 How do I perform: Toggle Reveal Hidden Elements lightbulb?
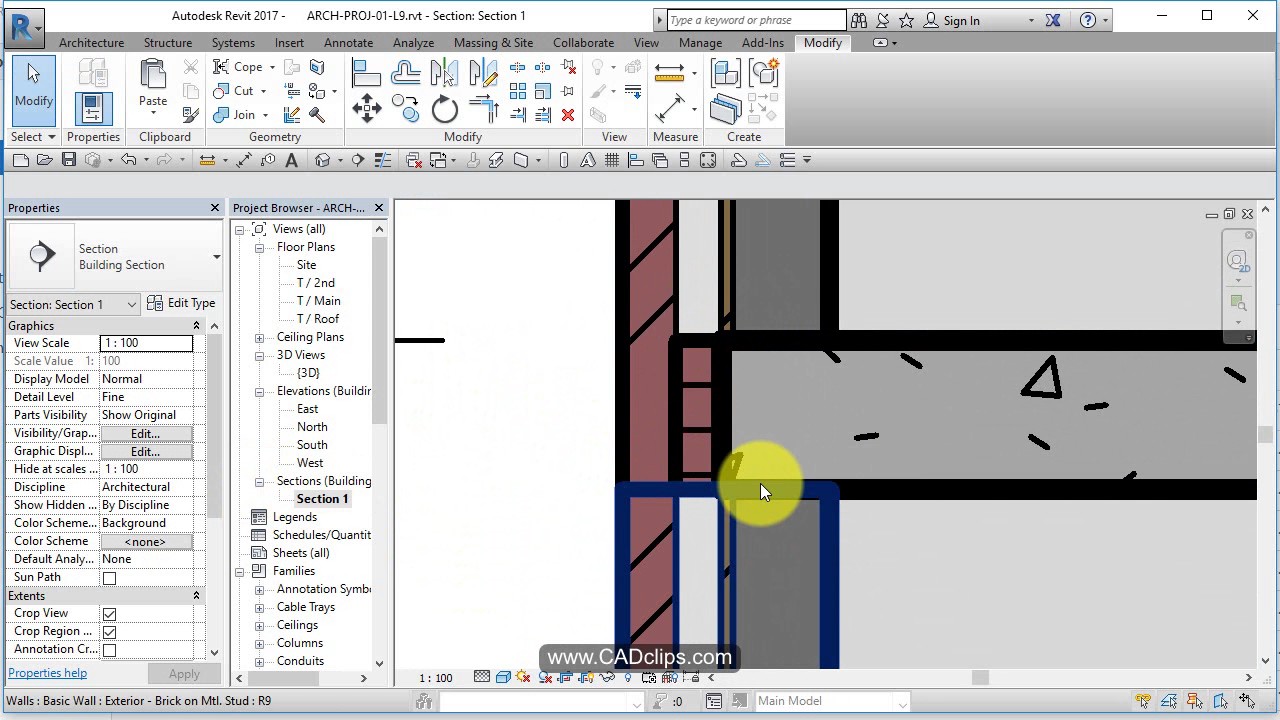click(x=628, y=677)
